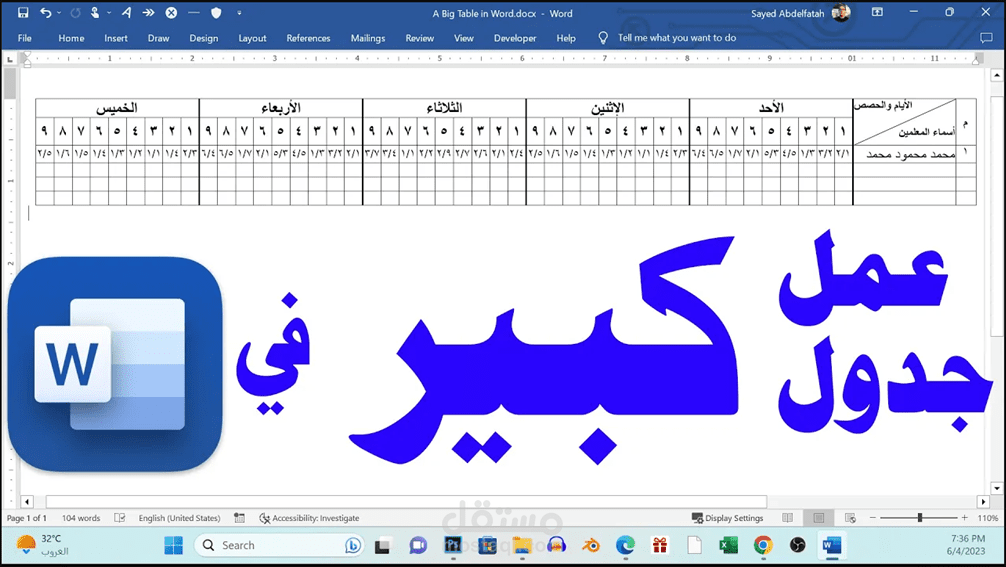Viewport: 1006px width, 567px height.
Task: Toggle Touch/Mouse mode hand icon
Action: [95, 13]
